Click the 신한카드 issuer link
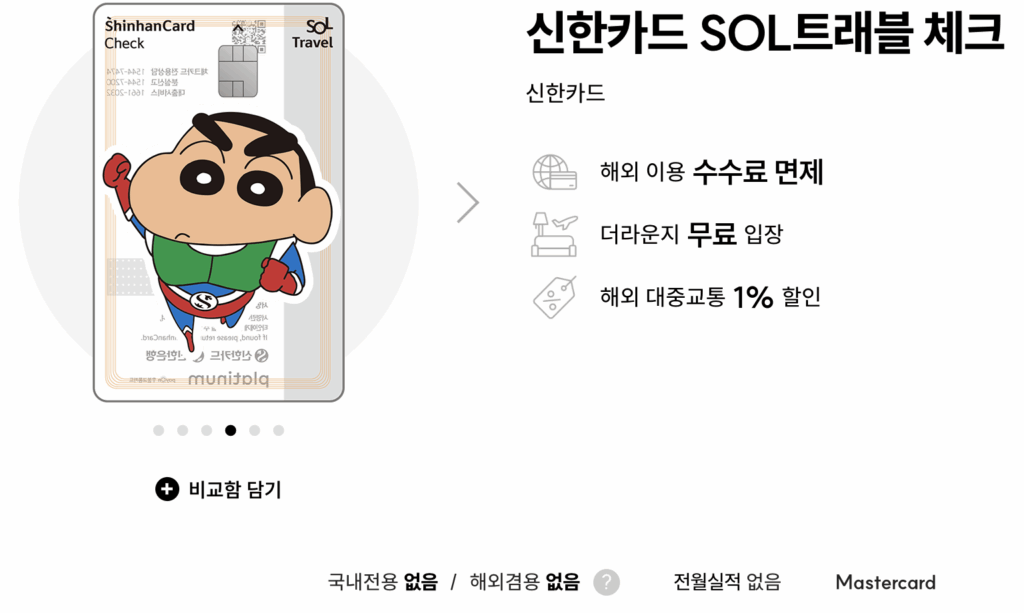 coord(566,93)
